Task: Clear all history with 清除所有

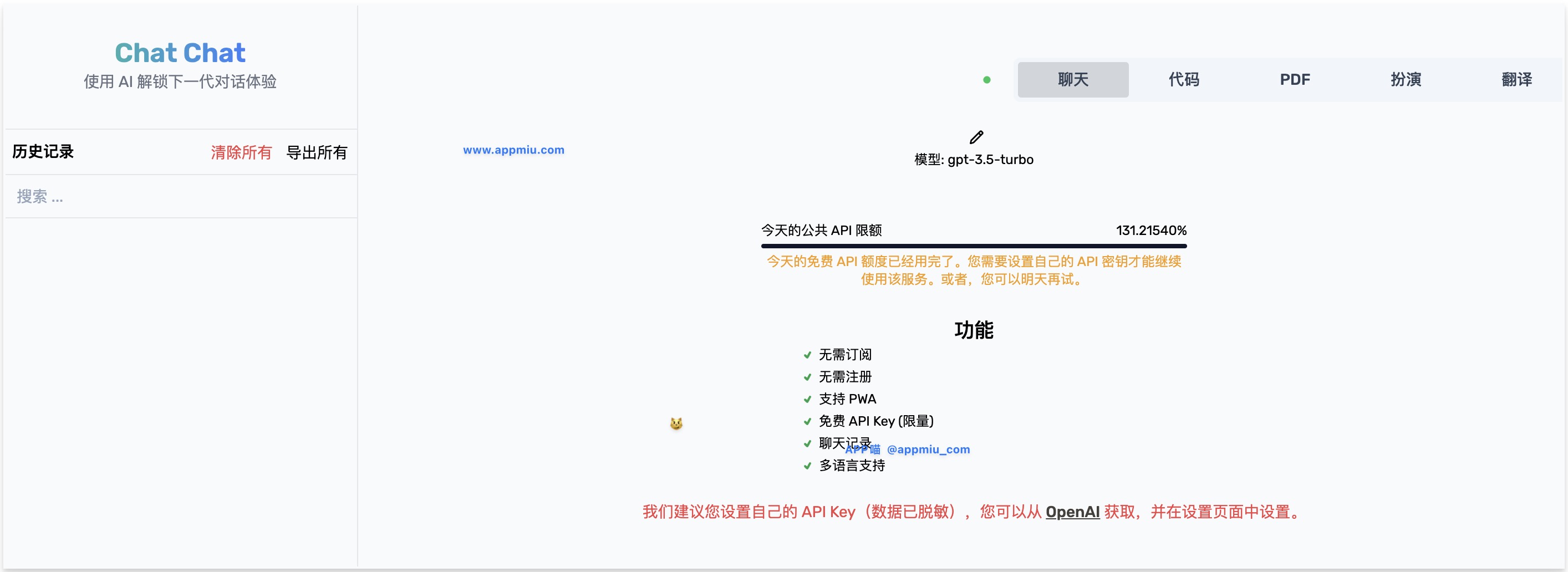Action: pos(241,152)
